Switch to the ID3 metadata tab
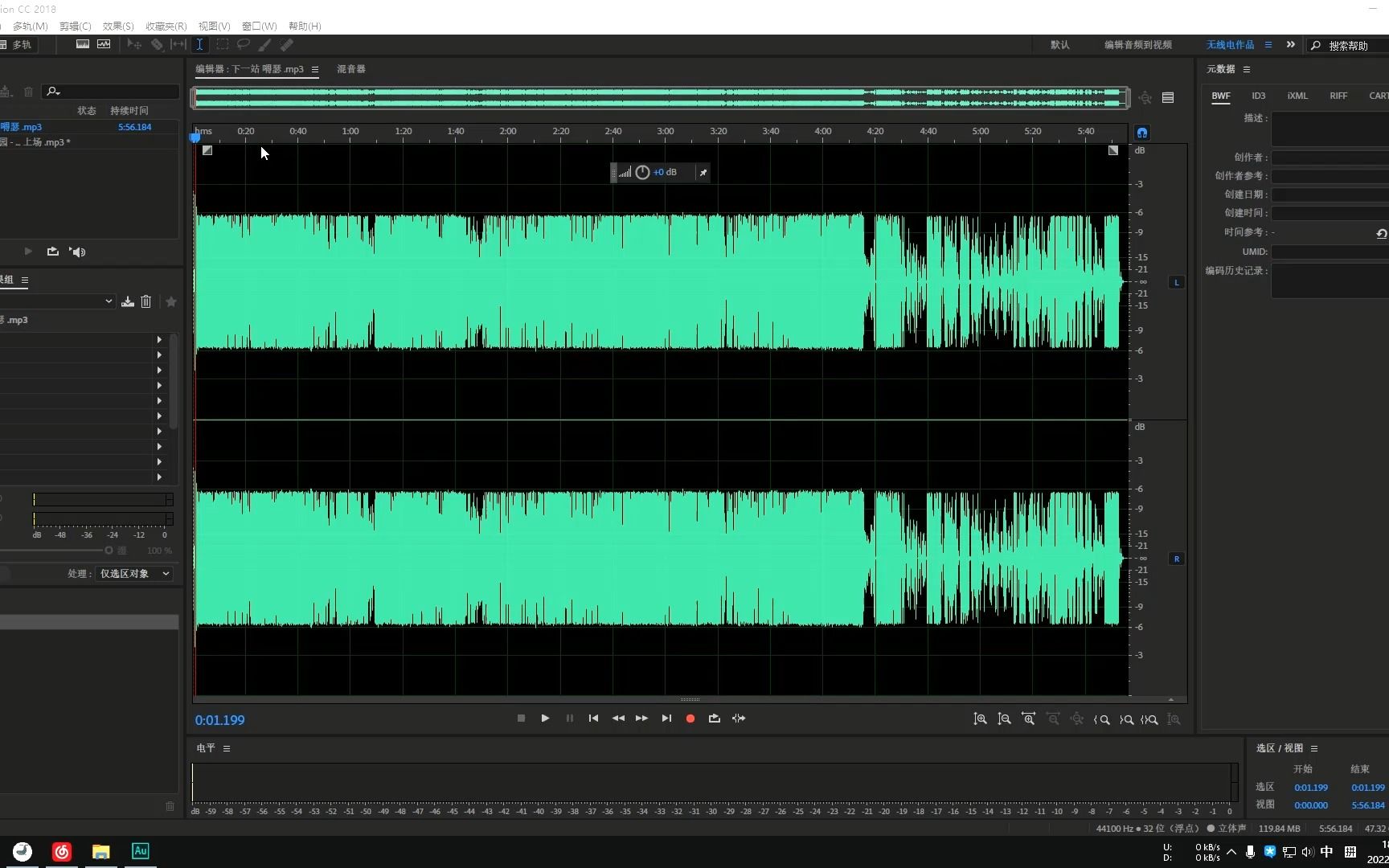Screen dimensions: 1389x868 point(1259,96)
